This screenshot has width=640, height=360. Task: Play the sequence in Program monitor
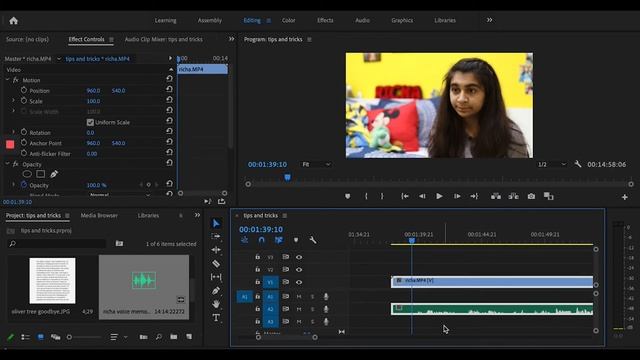click(x=439, y=196)
